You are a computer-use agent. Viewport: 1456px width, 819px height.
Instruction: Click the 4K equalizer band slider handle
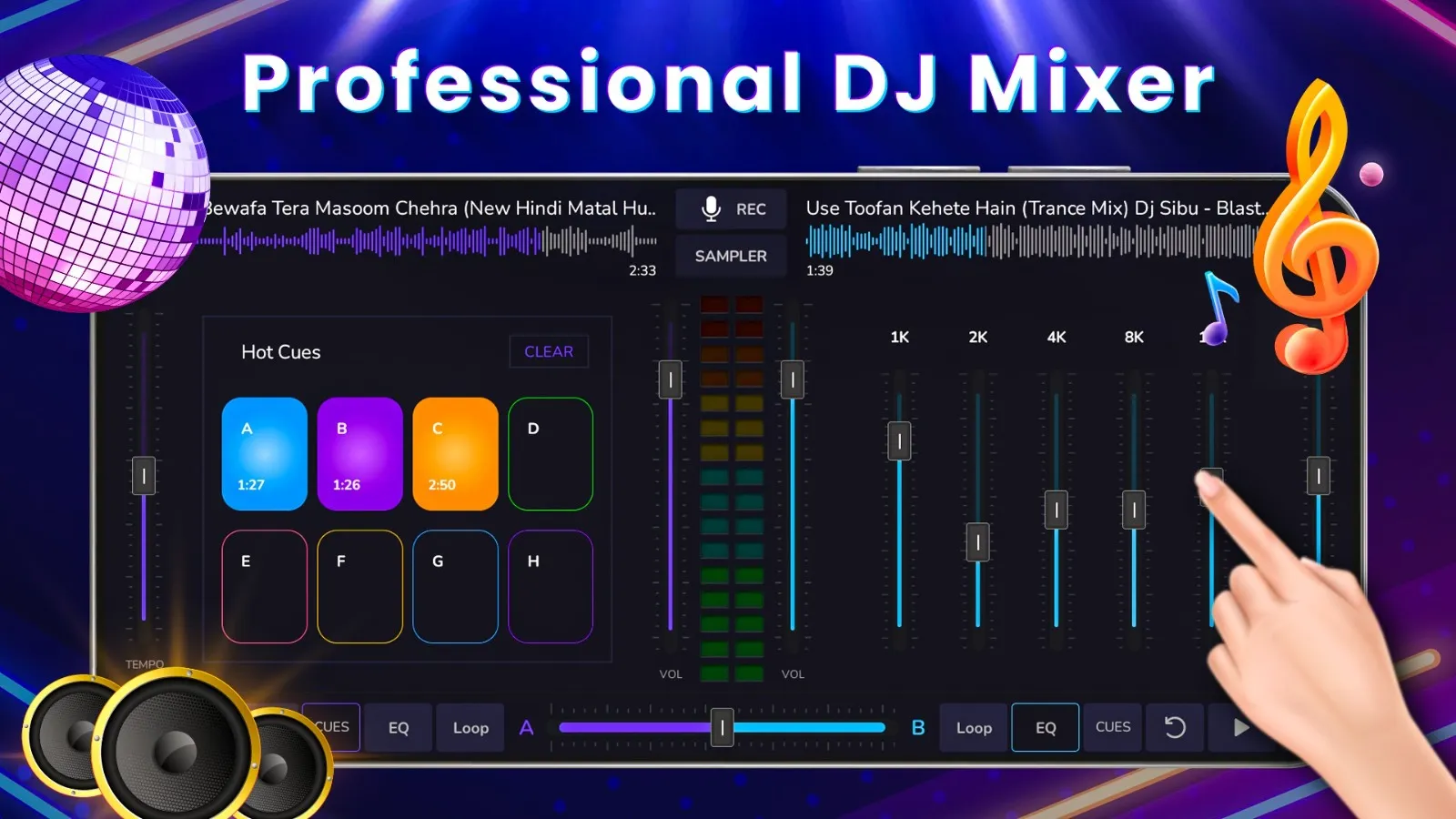point(1056,510)
